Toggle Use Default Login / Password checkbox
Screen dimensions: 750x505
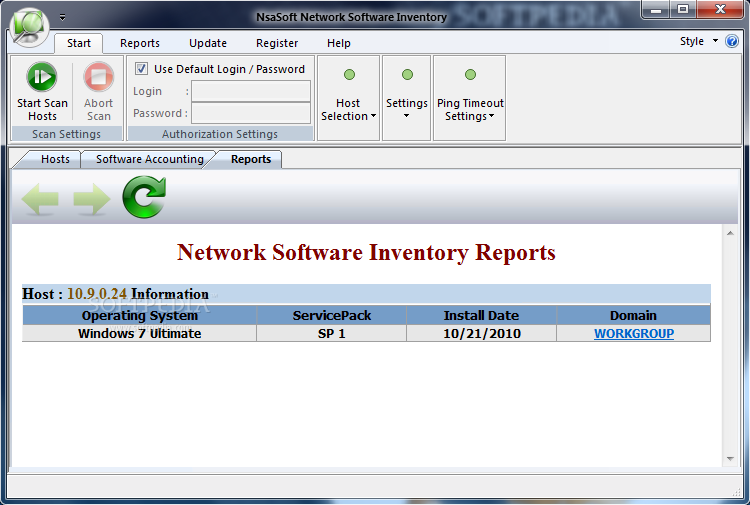coord(141,68)
